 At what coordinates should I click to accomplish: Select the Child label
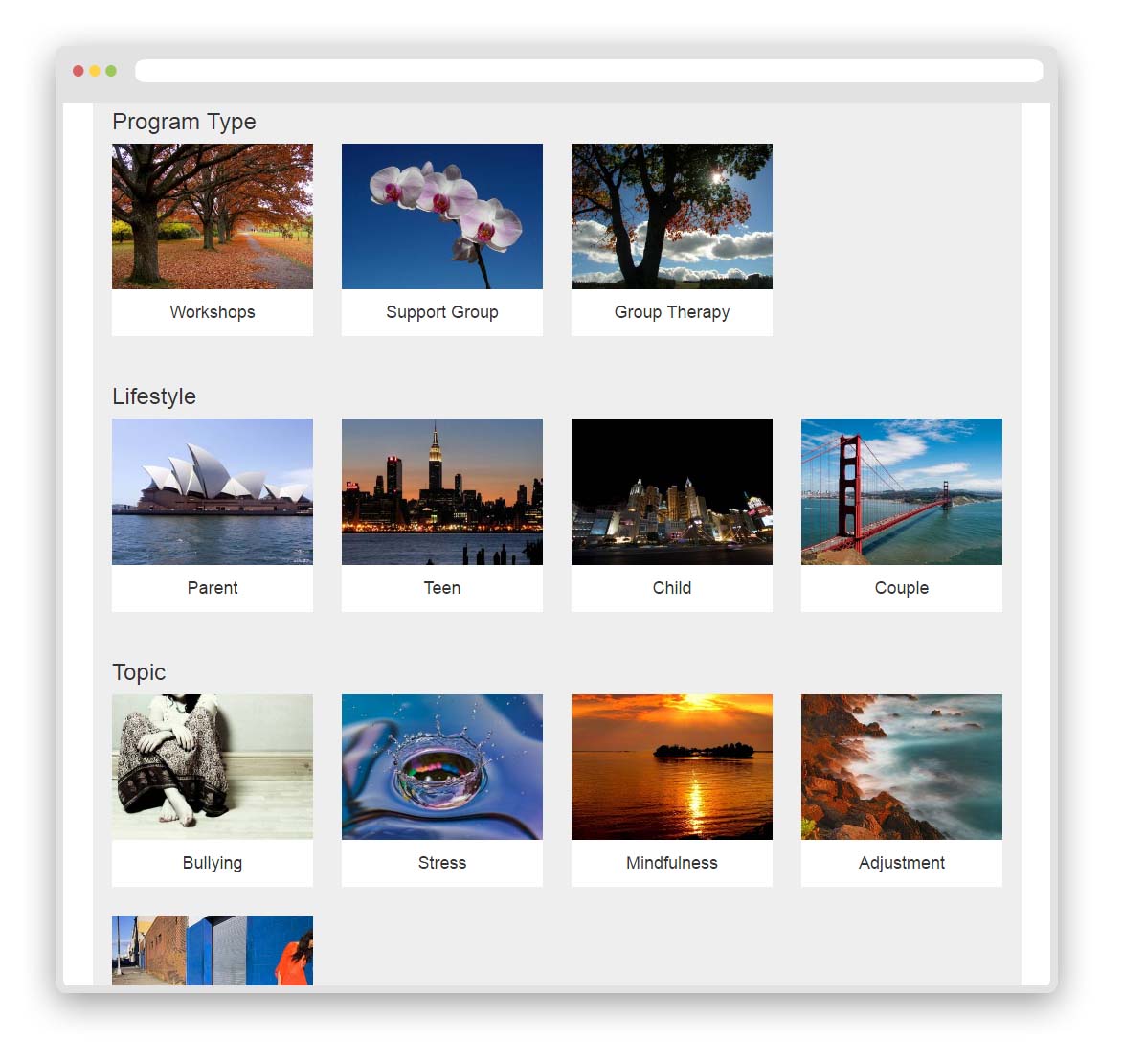coord(672,587)
